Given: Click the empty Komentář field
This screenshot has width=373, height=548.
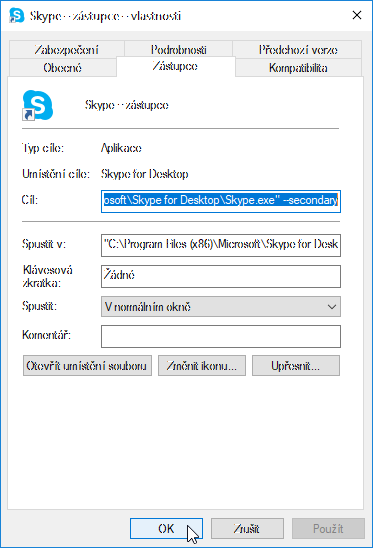Looking at the screenshot, I should [221, 337].
